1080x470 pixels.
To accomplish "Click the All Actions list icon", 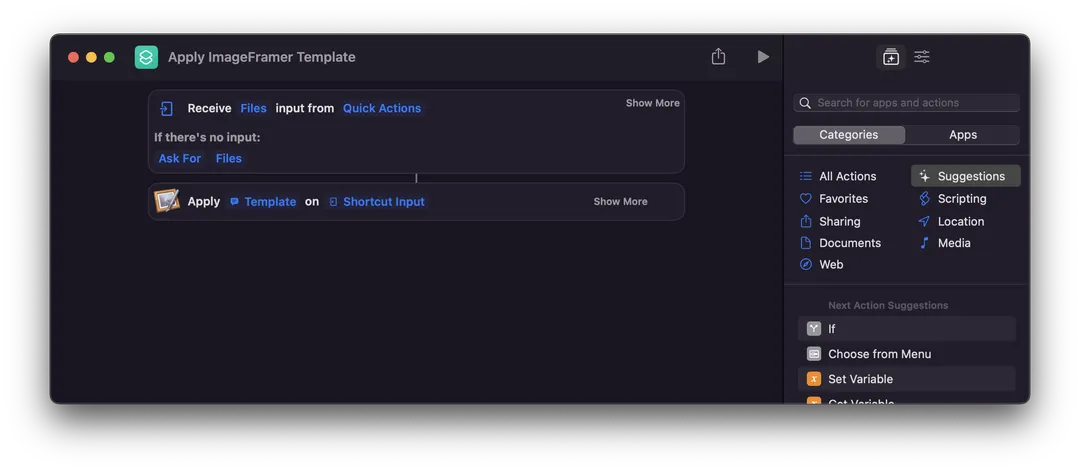I will (x=805, y=176).
